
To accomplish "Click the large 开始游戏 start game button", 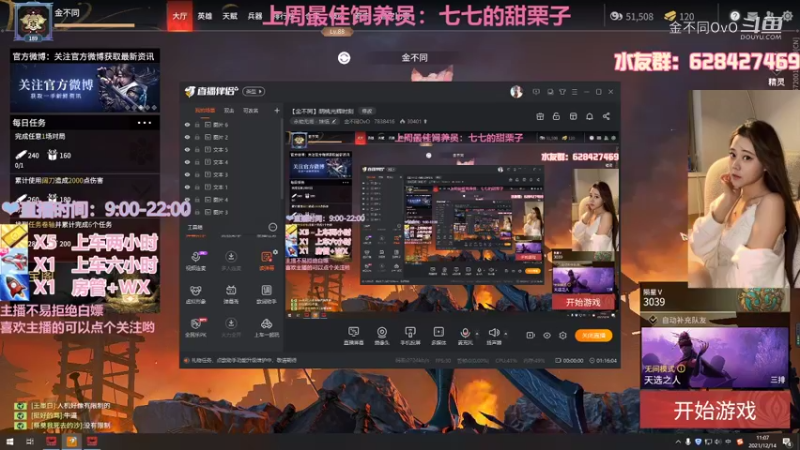I will click(x=714, y=411).
